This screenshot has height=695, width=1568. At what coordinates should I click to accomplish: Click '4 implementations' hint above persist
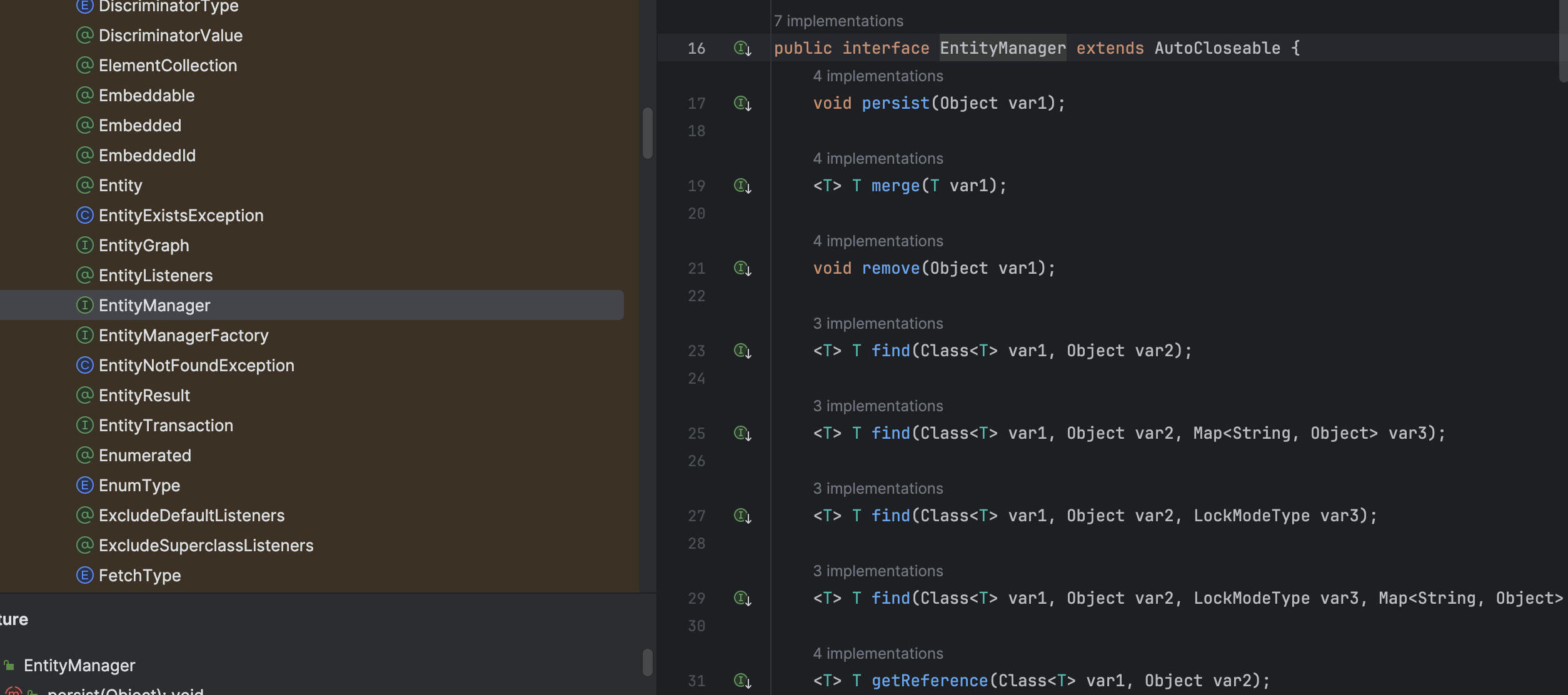[x=877, y=76]
